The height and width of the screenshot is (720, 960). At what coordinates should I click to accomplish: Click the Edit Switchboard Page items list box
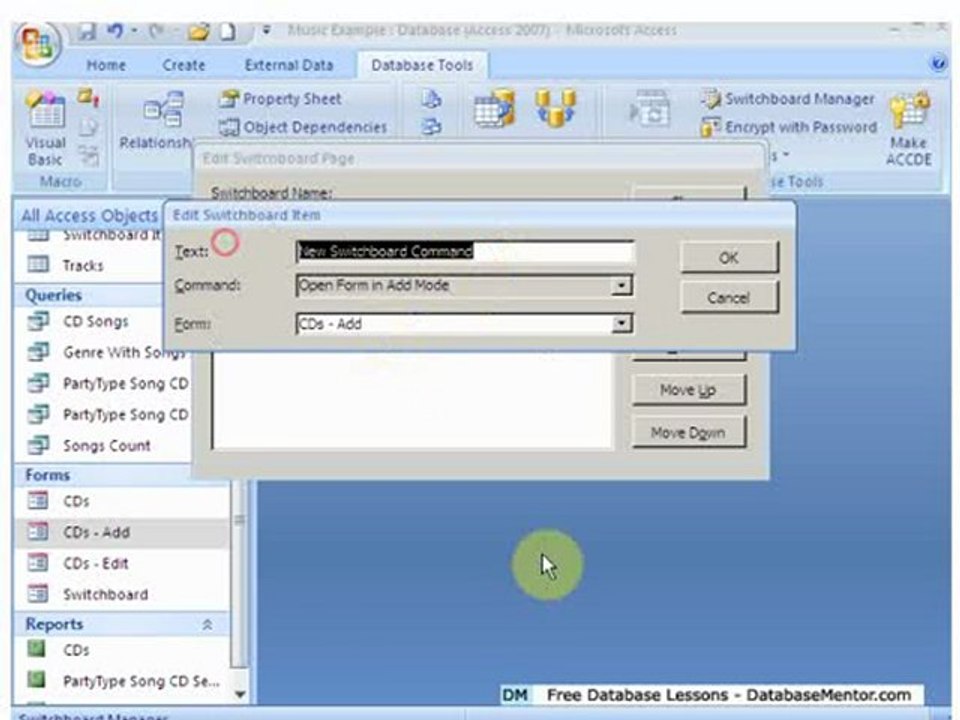(x=412, y=400)
